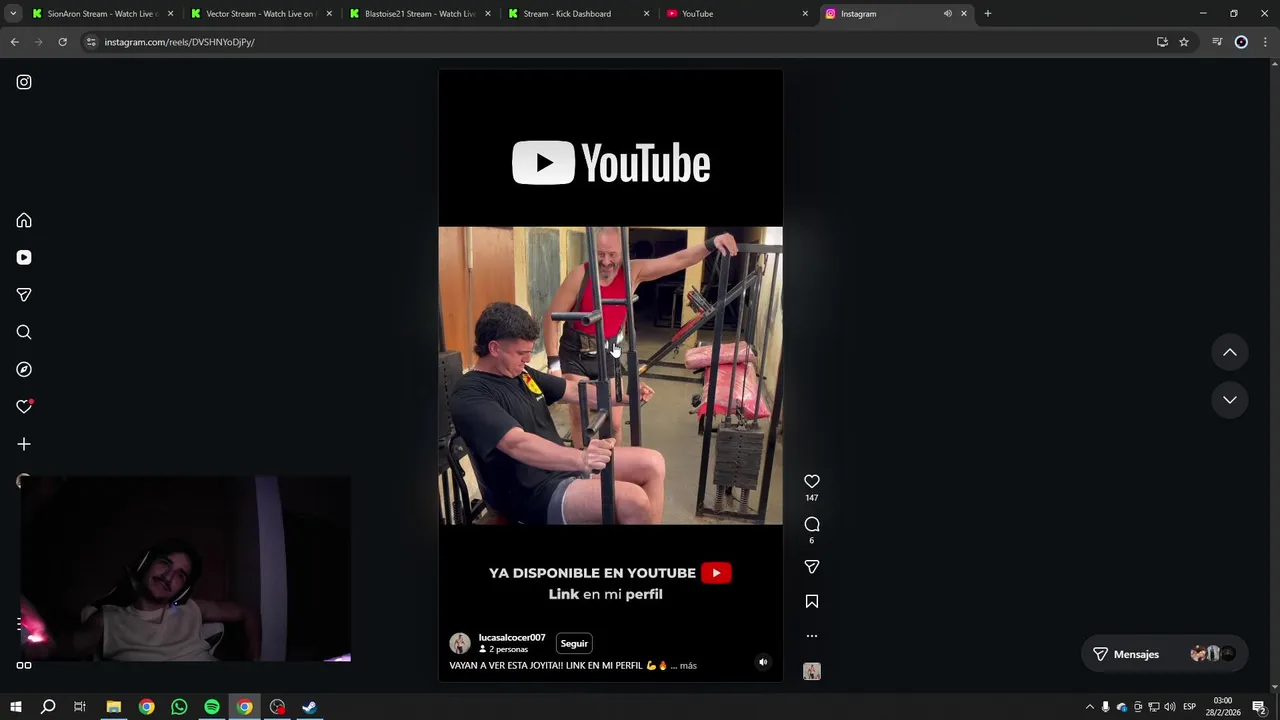Go to the next reel with down chevron
This screenshot has height=720, width=1280.
tap(1230, 400)
